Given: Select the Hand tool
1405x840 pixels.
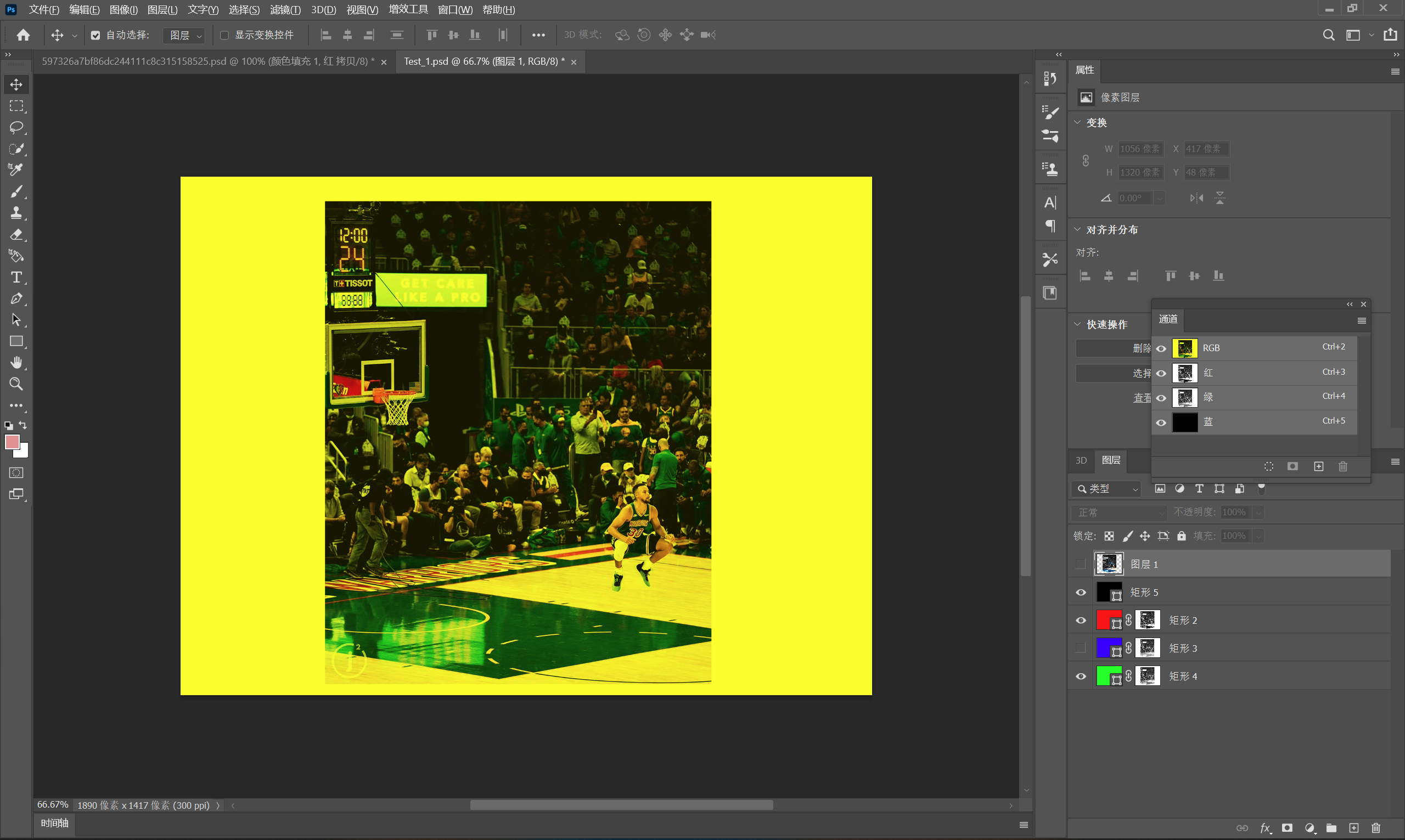Looking at the screenshot, I should coord(16,362).
